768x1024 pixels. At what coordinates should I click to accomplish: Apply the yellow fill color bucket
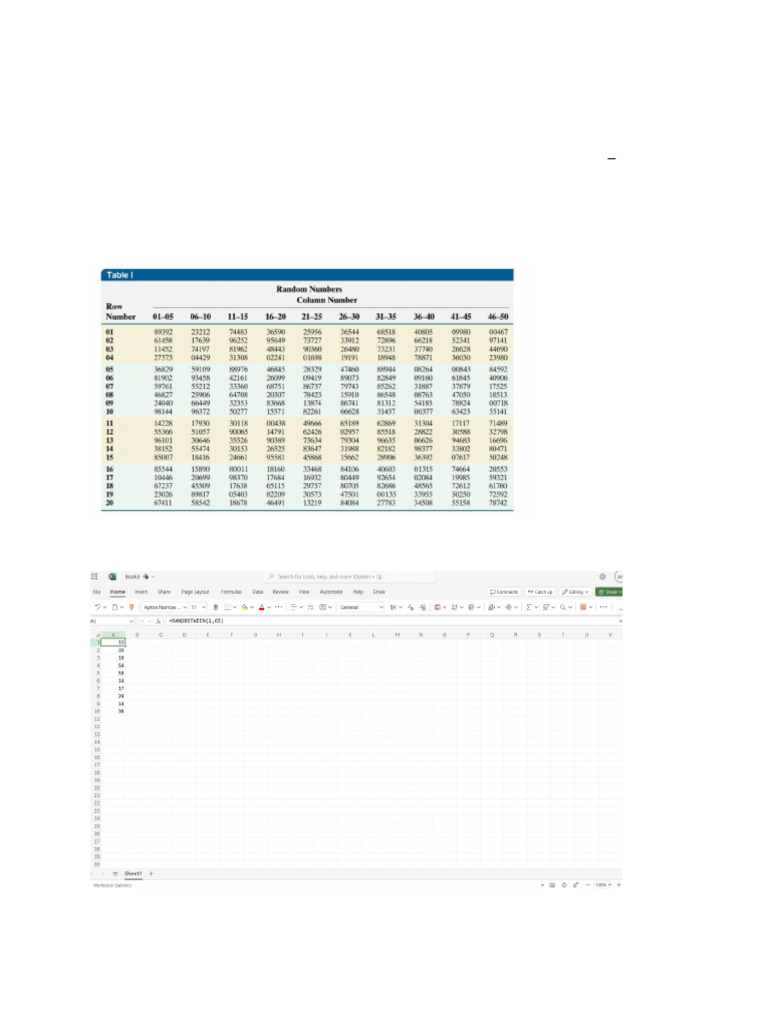pos(244,607)
